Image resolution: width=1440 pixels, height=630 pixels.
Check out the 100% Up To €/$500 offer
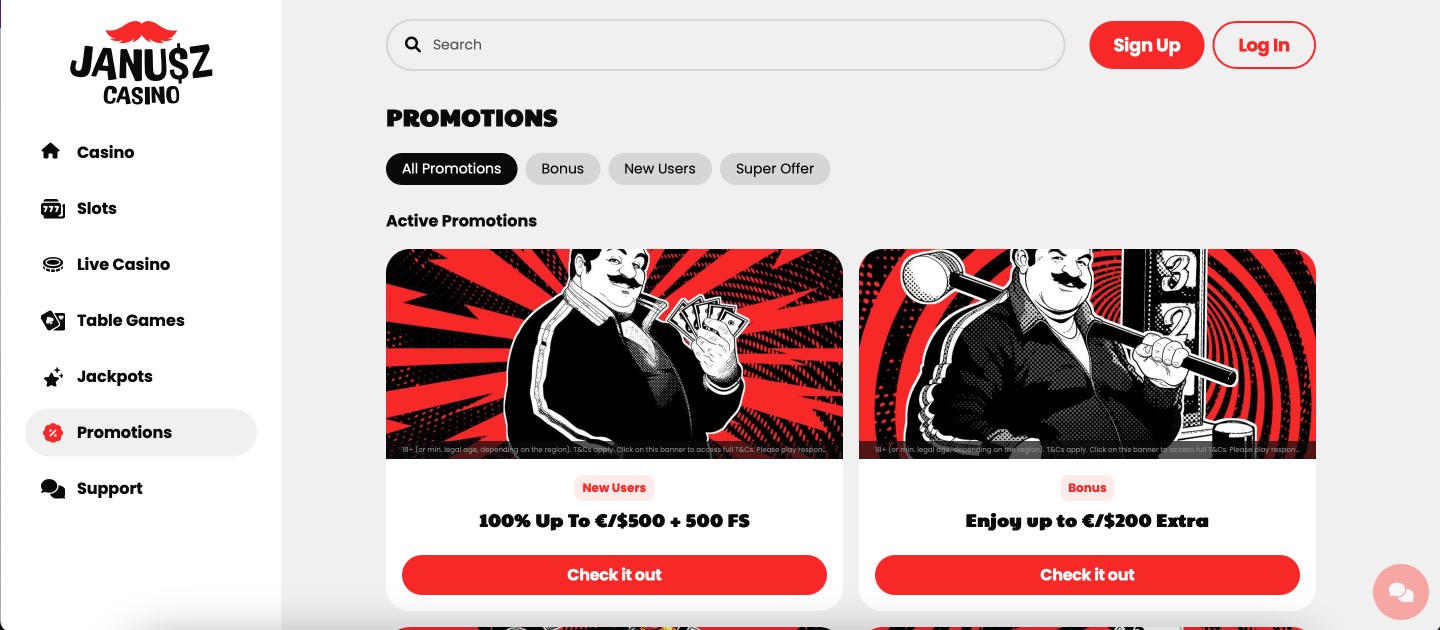tap(614, 575)
